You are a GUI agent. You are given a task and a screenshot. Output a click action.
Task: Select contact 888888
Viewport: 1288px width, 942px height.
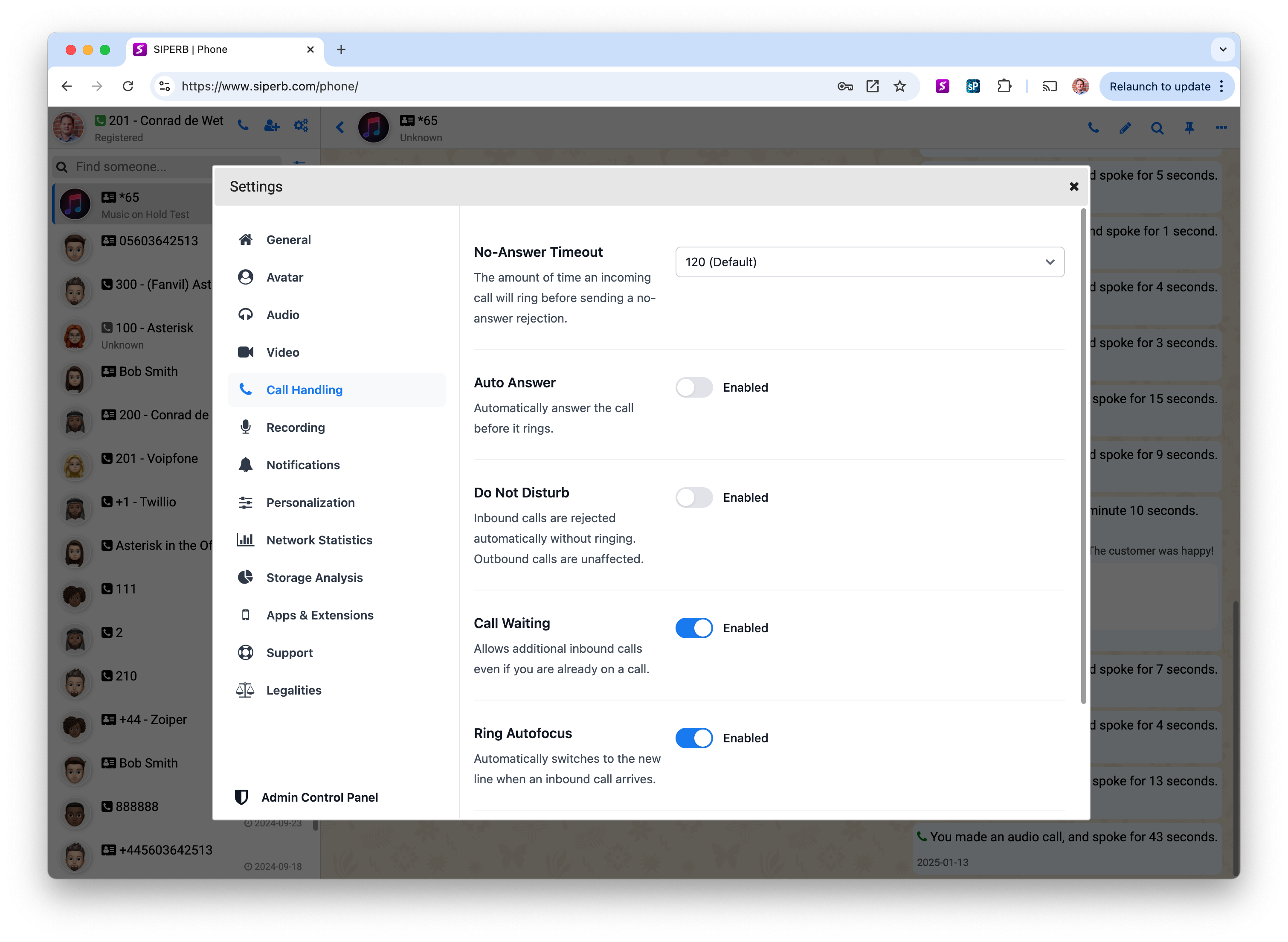pos(132,813)
